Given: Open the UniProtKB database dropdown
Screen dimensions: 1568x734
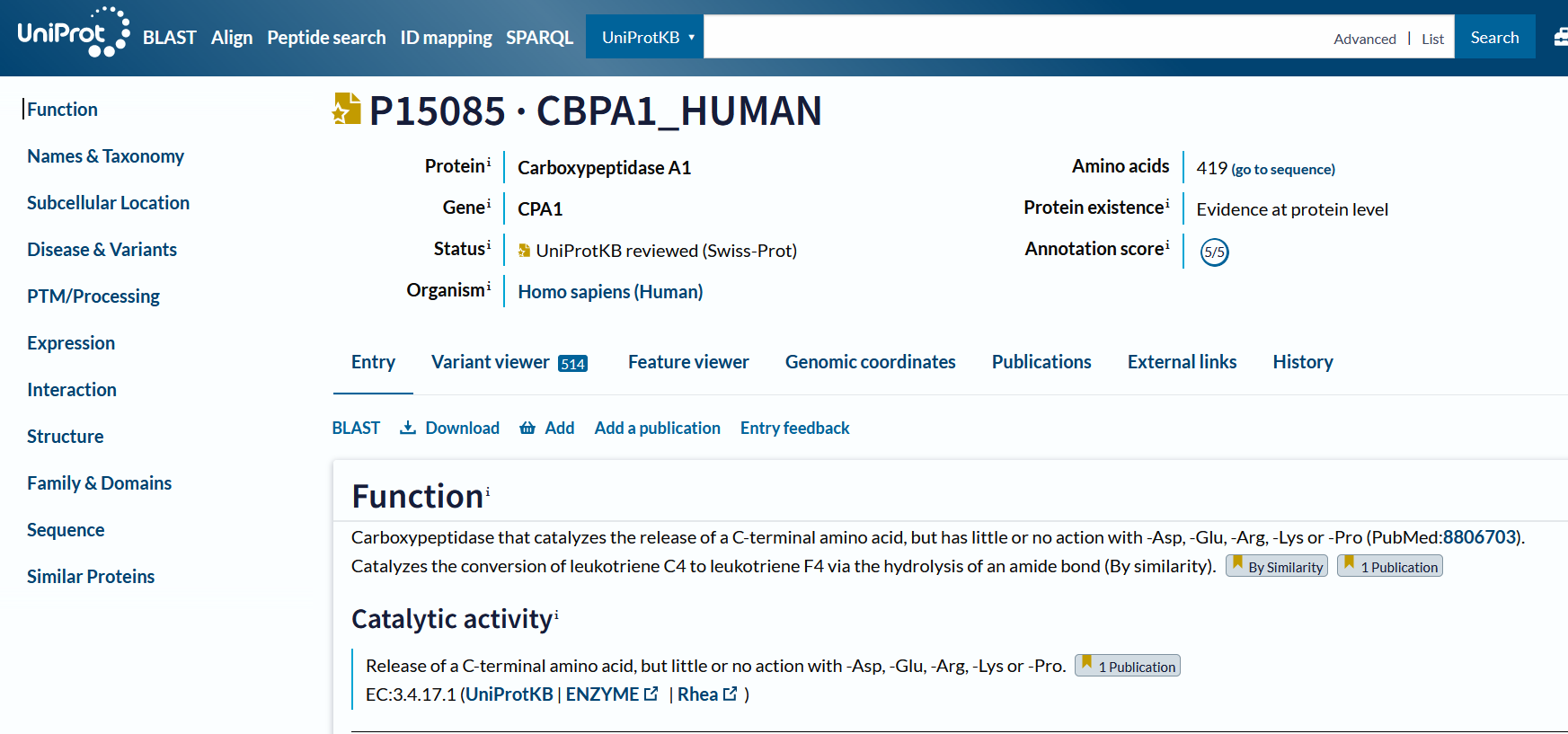Looking at the screenshot, I should point(645,37).
